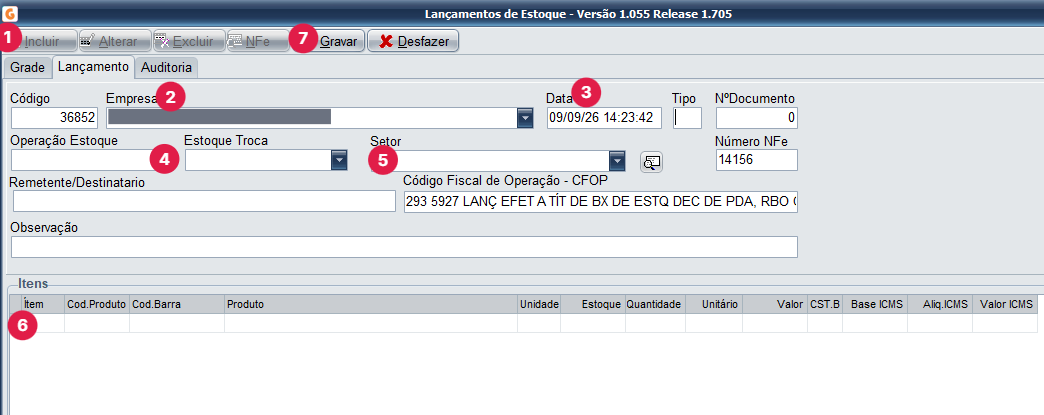The image size is (1044, 415).
Task: Click the Remetente/Destinatario field
Action: pos(204,201)
